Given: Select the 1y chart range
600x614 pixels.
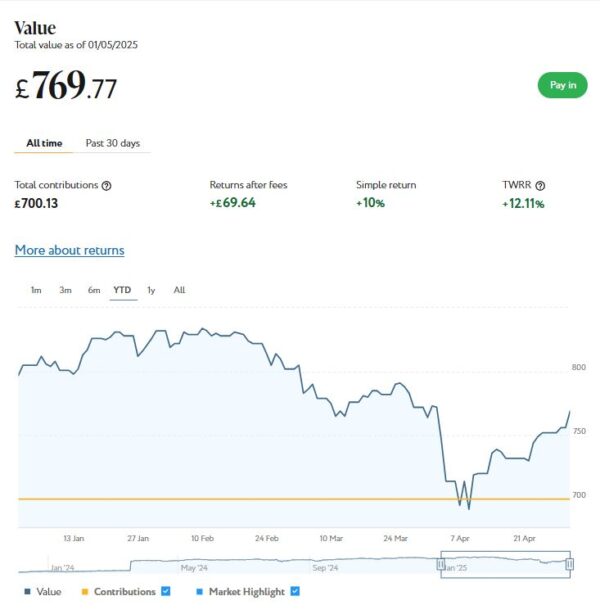Looking at the screenshot, I should pos(151,290).
